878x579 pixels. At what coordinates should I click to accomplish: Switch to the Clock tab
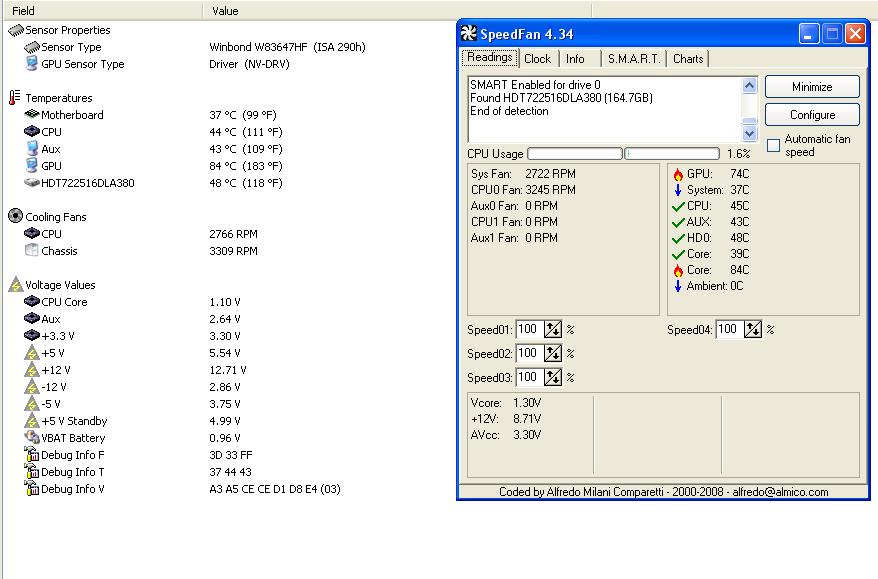click(x=538, y=59)
